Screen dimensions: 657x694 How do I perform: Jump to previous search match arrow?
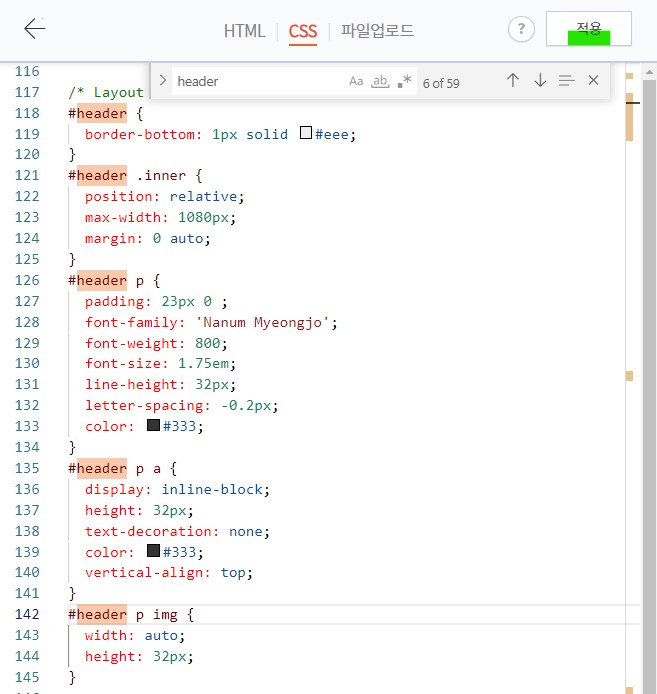pyautogui.click(x=513, y=80)
